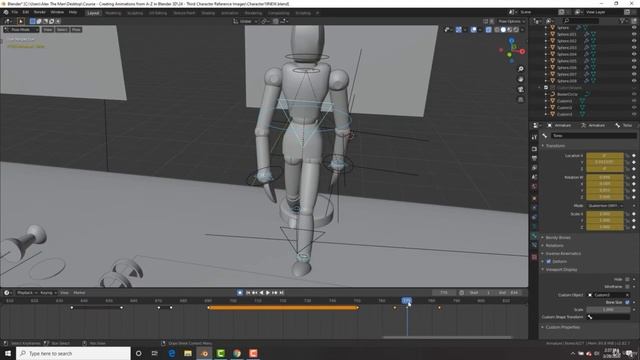Open the Bone properties tab
640x360 pixels.
point(534,236)
